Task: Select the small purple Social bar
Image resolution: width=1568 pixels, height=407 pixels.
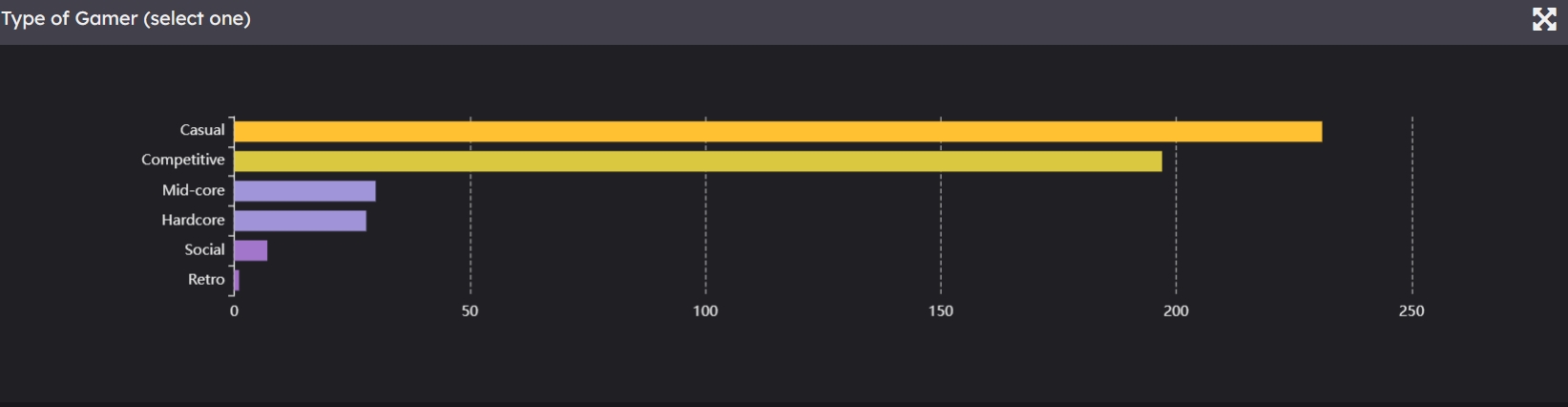Action: [250, 250]
